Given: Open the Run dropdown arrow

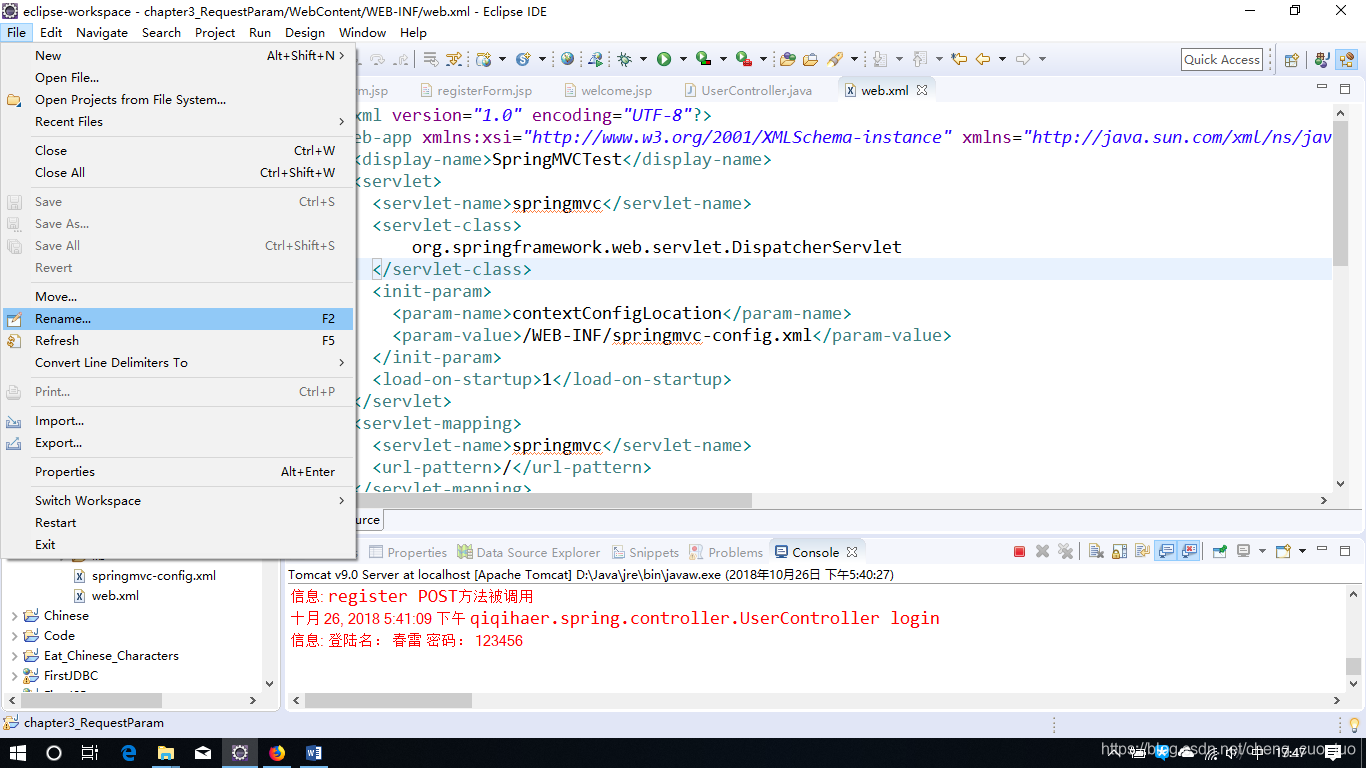Looking at the screenshot, I should point(682,59).
